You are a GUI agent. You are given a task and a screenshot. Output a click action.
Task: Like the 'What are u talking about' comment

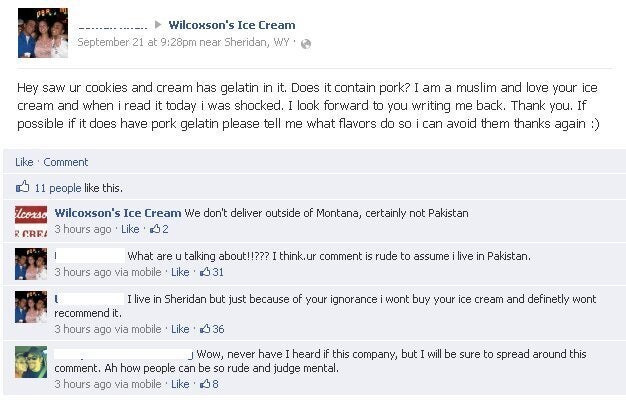(180, 272)
